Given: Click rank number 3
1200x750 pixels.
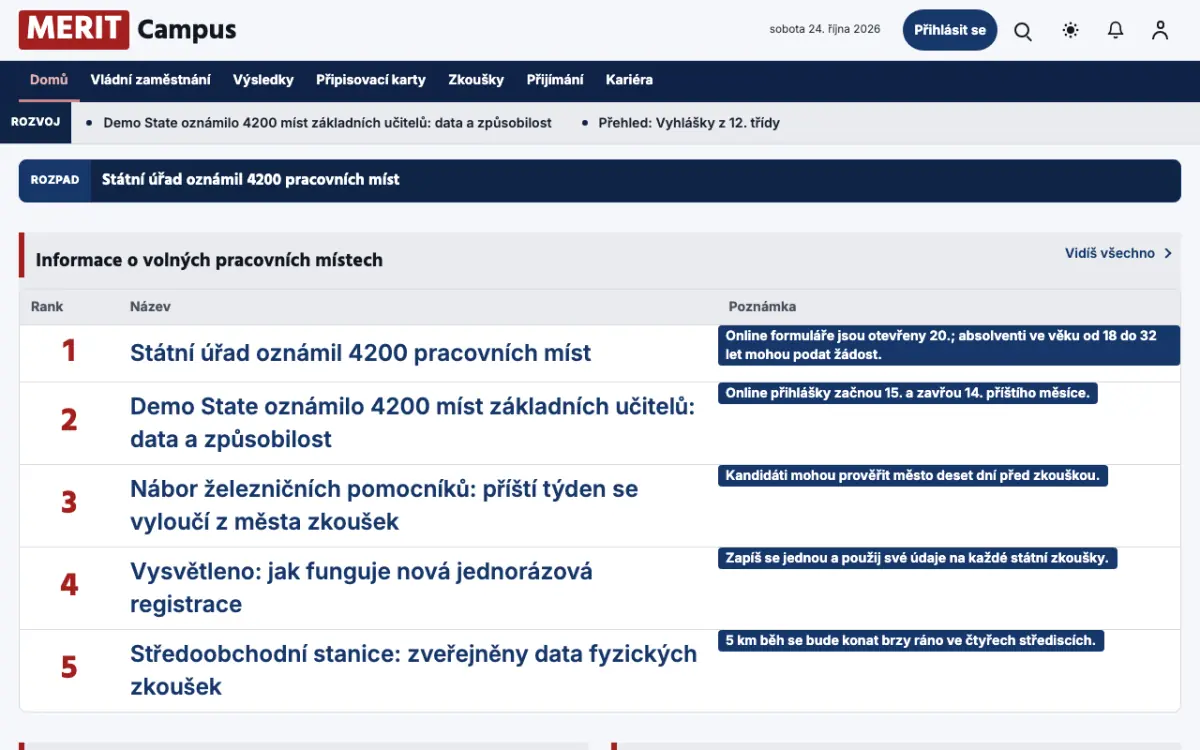Looking at the screenshot, I should pyautogui.click(x=69, y=502).
